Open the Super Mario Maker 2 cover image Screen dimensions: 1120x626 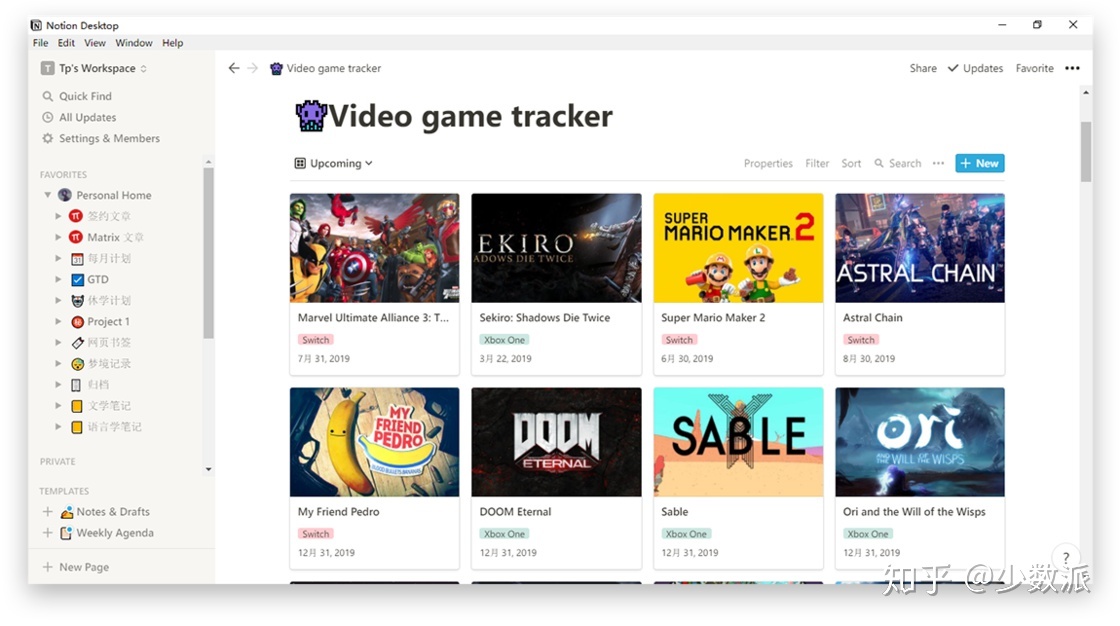click(738, 248)
